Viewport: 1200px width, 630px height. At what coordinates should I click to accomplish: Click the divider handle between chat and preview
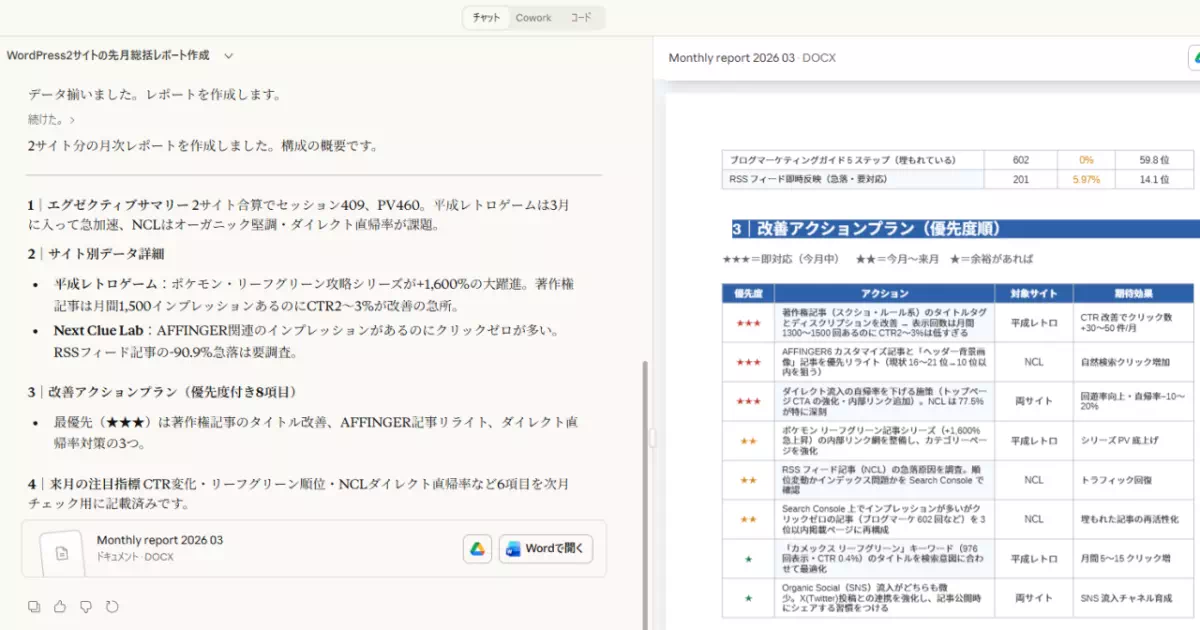click(653, 437)
